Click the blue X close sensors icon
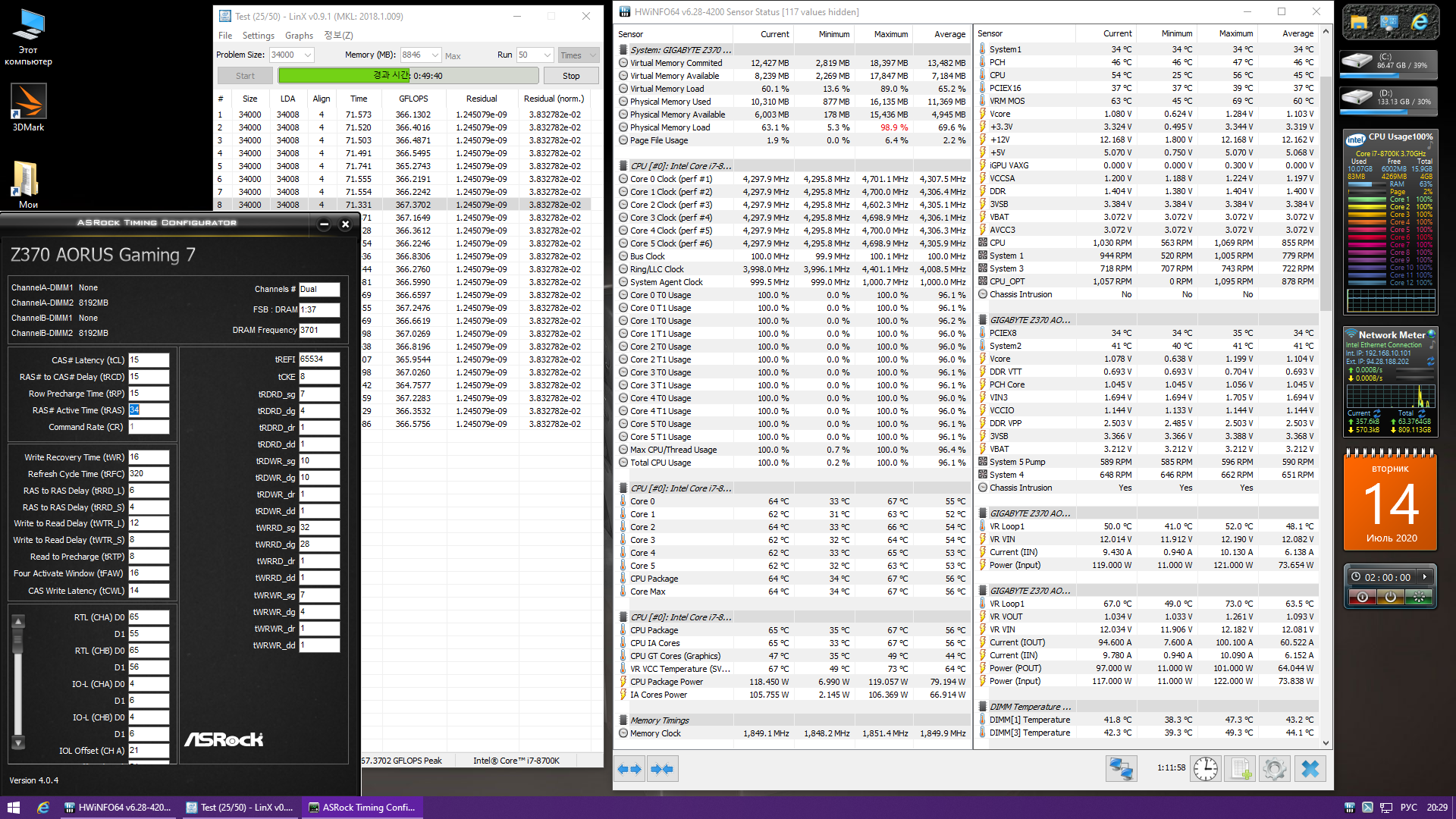1456x819 pixels. coord(1310,769)
